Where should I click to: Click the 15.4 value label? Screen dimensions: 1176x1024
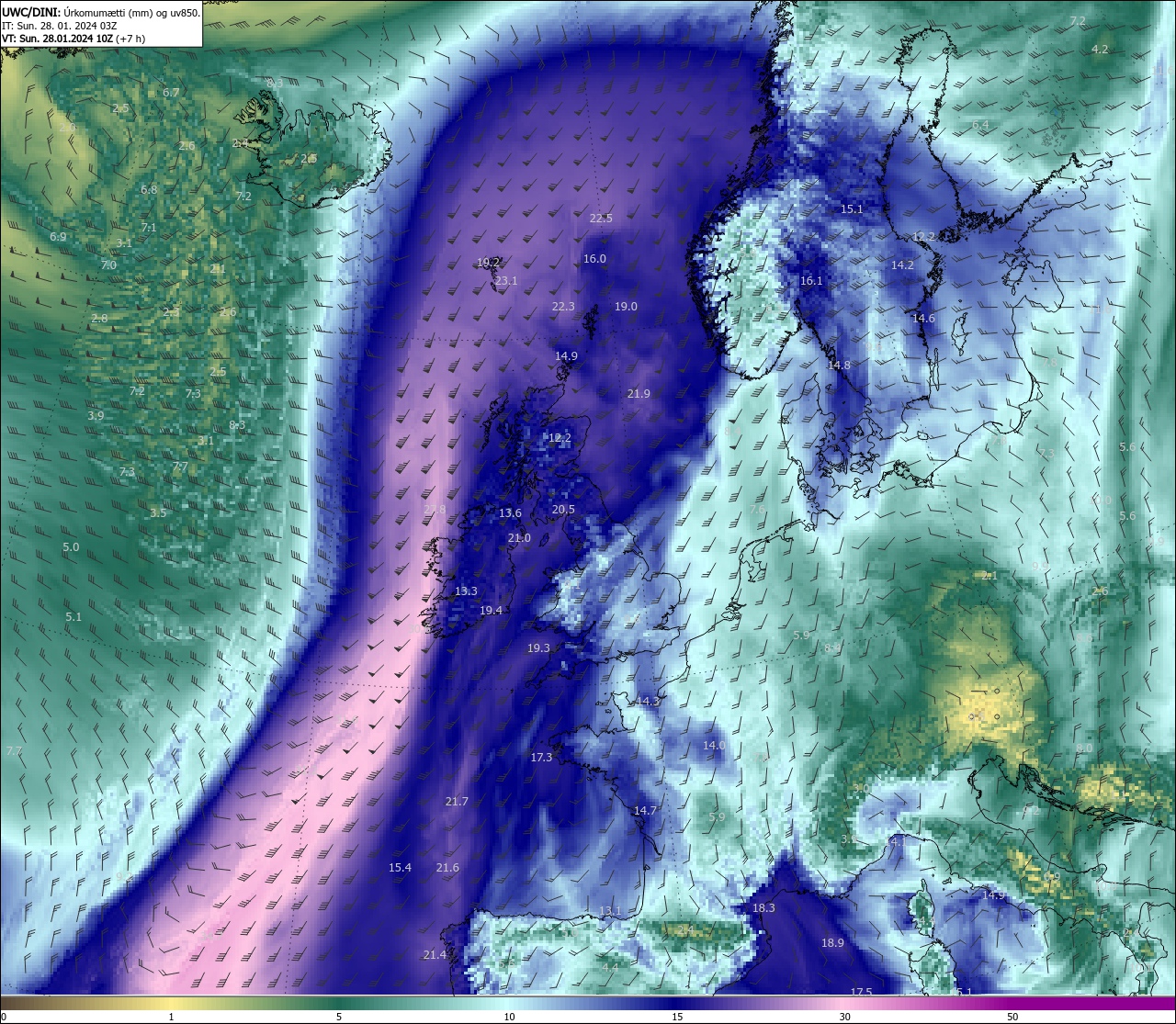pyautogui.click(x=400, y=868)
